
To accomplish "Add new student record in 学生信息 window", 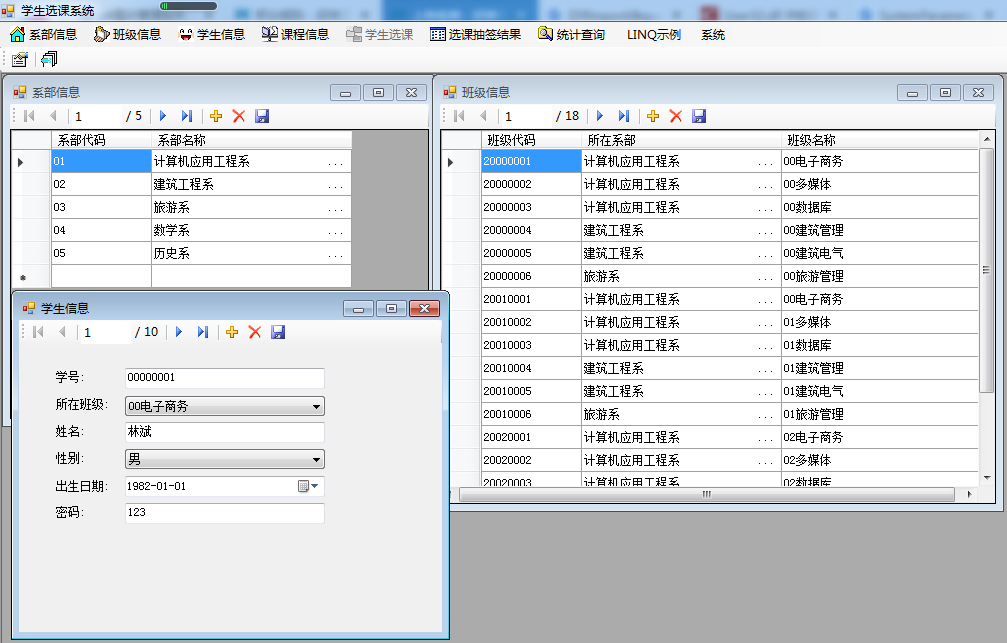I will (x=232, y=332).
